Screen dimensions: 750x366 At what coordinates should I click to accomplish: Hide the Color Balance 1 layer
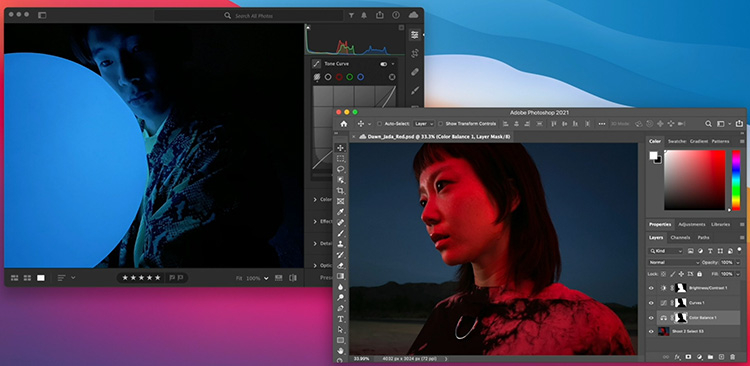(651, 318)
